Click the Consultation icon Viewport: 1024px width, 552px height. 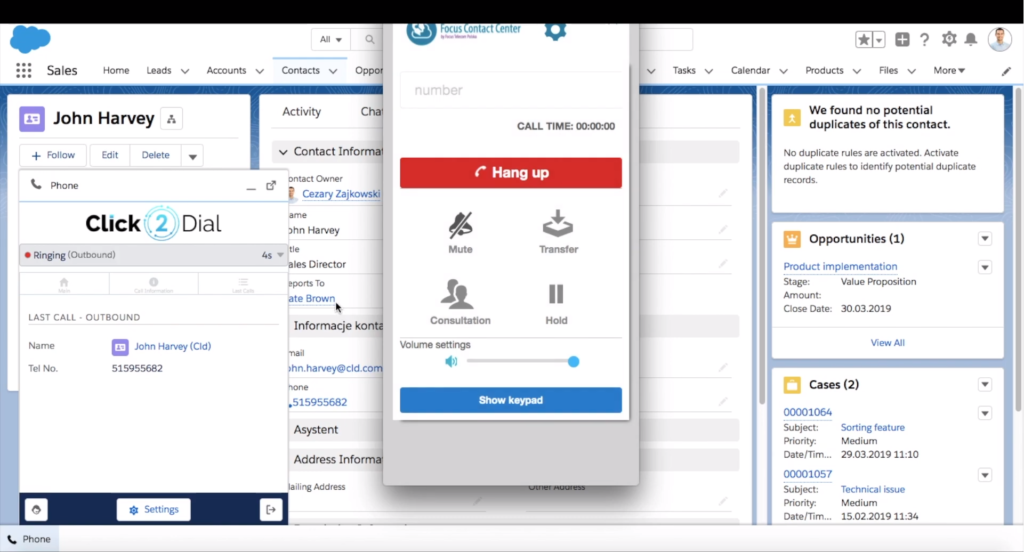click(x=460, y=294)
